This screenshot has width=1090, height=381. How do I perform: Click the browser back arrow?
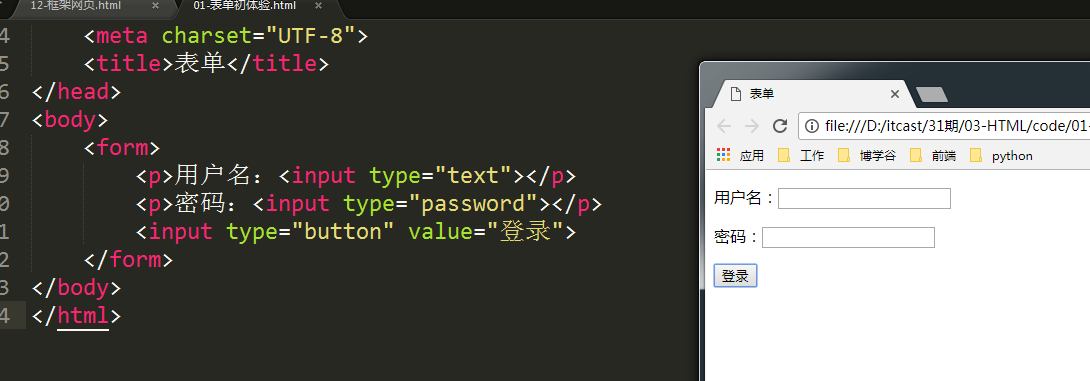point(724,126)
